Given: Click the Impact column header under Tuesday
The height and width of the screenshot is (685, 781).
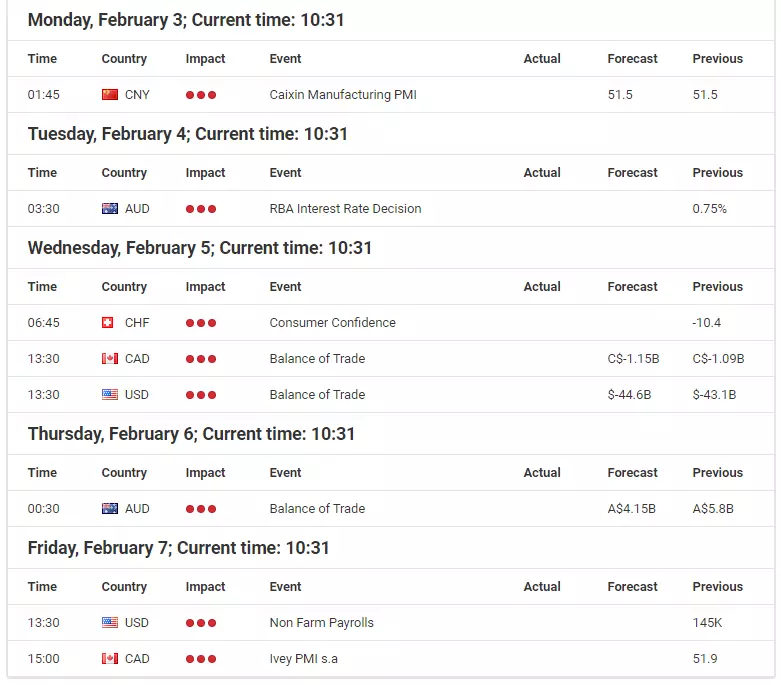Looking at the screenshot, I should pyautogui.click(x=205, y=172).
